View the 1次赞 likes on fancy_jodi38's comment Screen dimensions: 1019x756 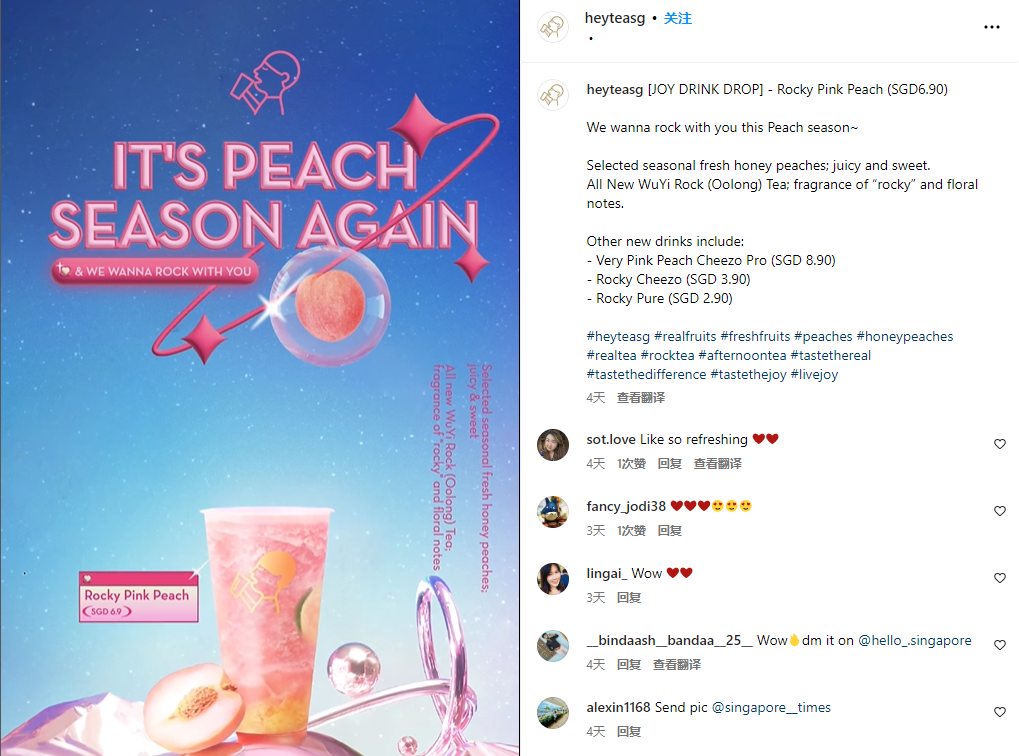click(x=631, y=530)
